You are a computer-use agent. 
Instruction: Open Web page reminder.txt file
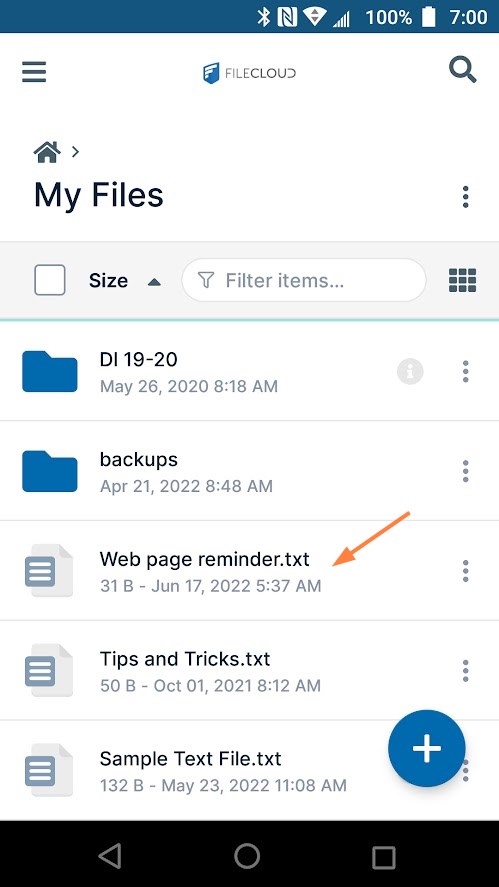pyautogui.click(x=204, y=559)
